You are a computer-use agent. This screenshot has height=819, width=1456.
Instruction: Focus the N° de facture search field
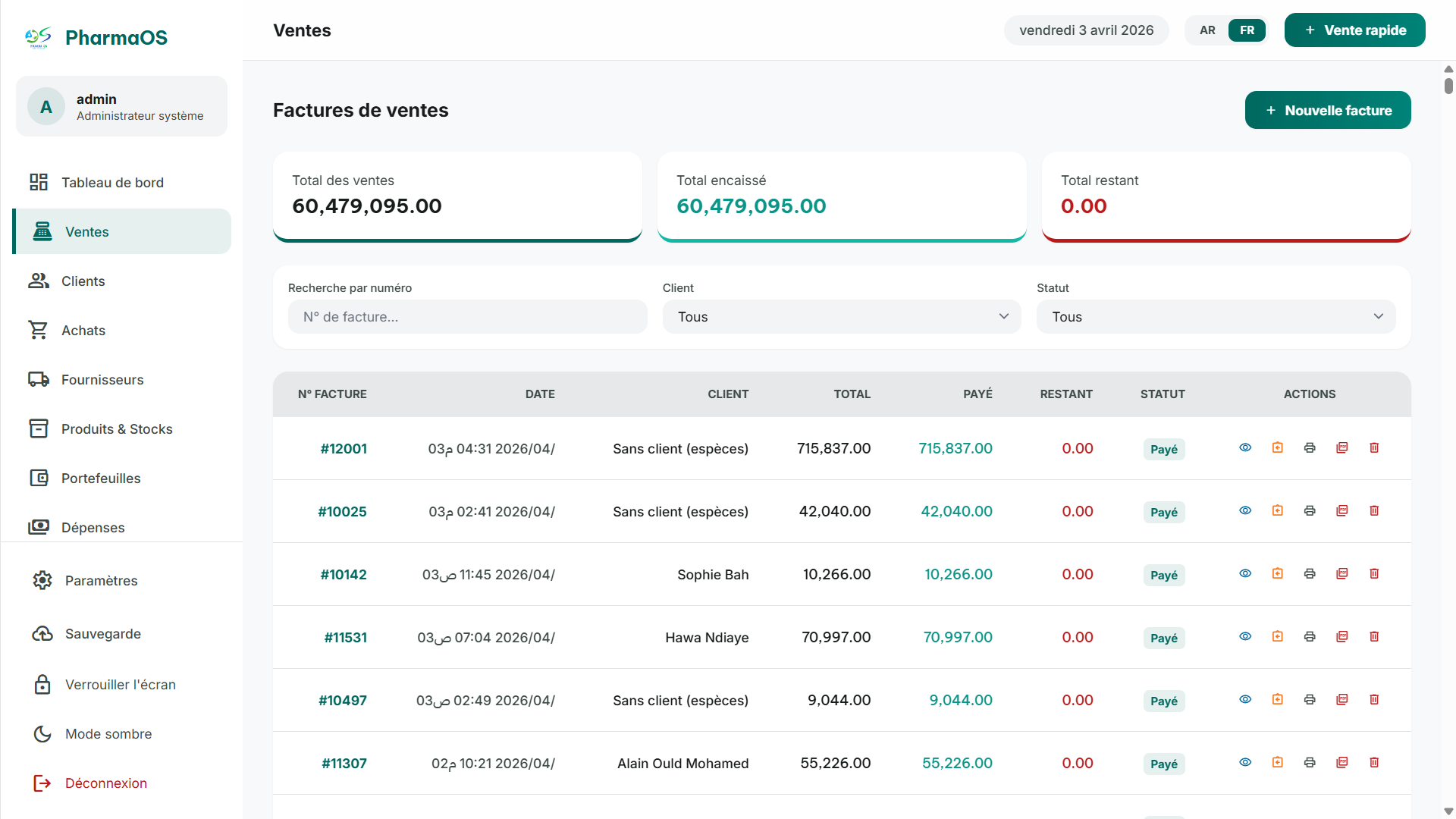click(x=467, y=317)
